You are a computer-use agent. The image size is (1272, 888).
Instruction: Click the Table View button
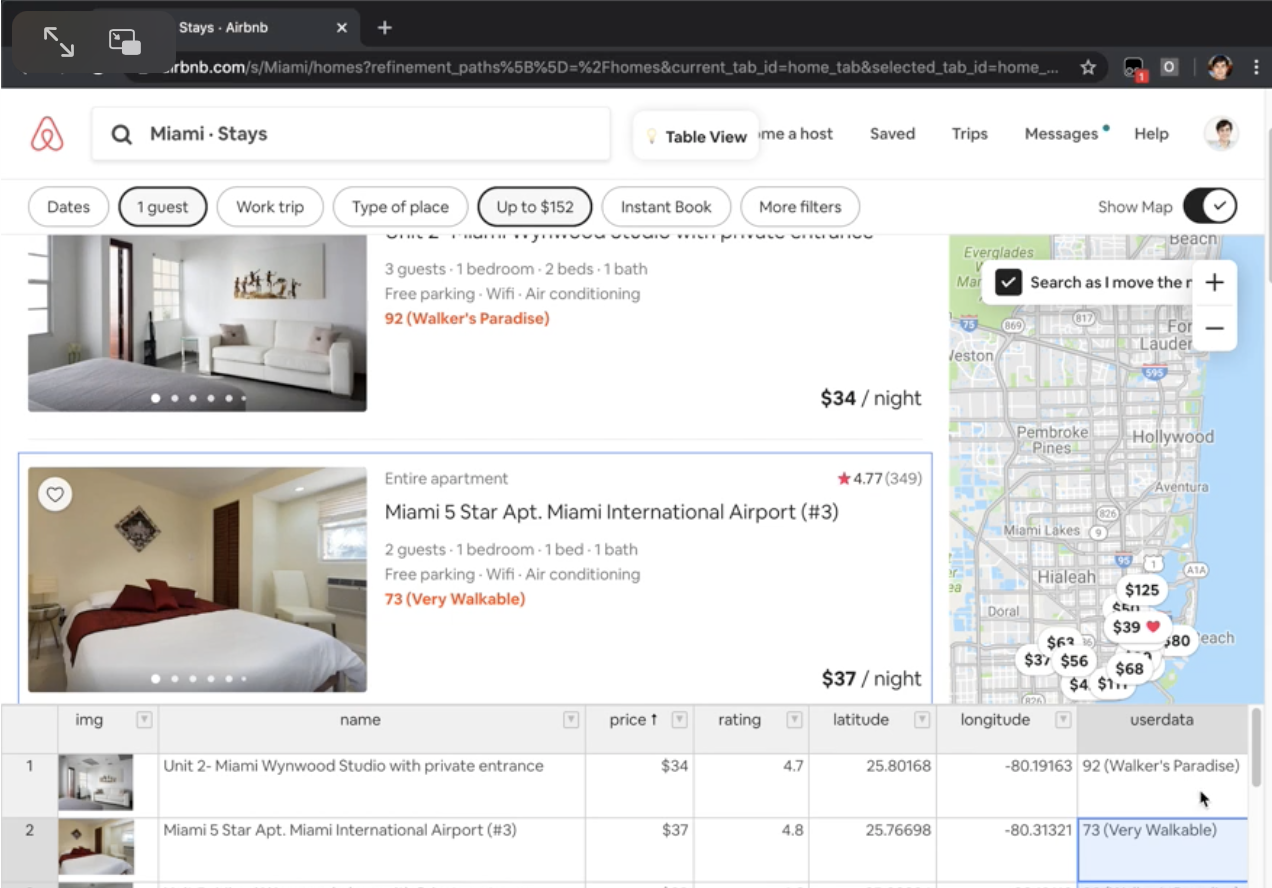[695, 136]
